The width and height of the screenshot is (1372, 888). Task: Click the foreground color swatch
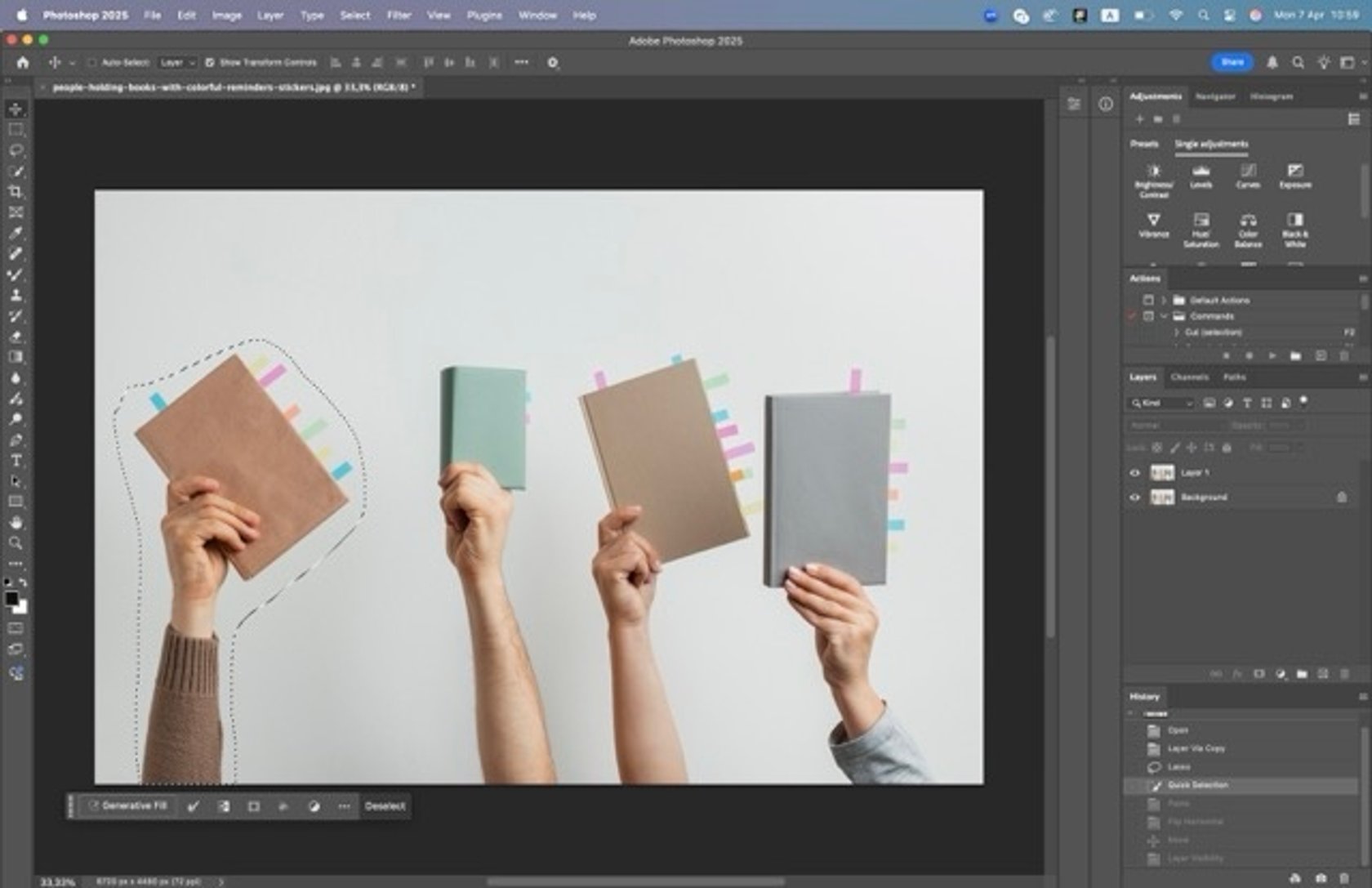(x=11, y=598)
